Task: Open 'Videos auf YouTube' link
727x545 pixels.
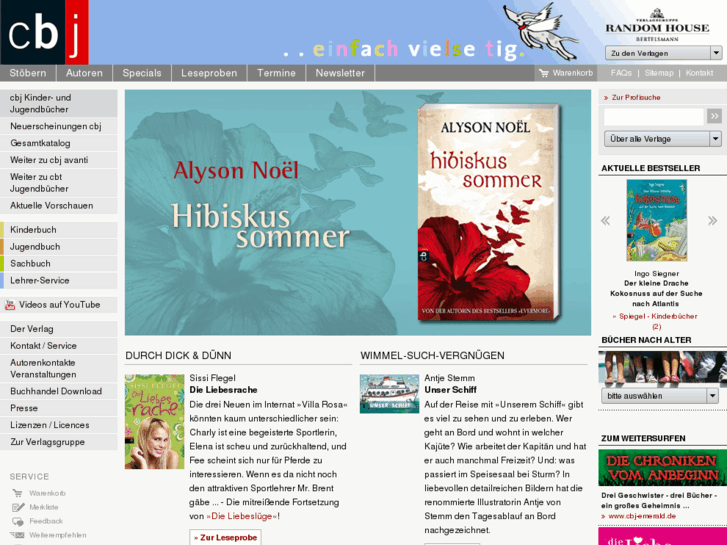Action: pos(59,305)
